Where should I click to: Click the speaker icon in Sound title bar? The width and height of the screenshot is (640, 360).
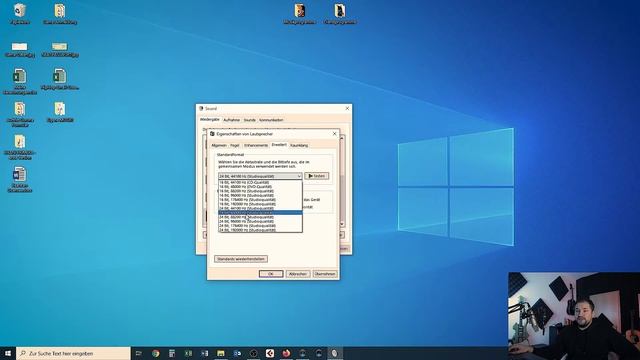201,109
